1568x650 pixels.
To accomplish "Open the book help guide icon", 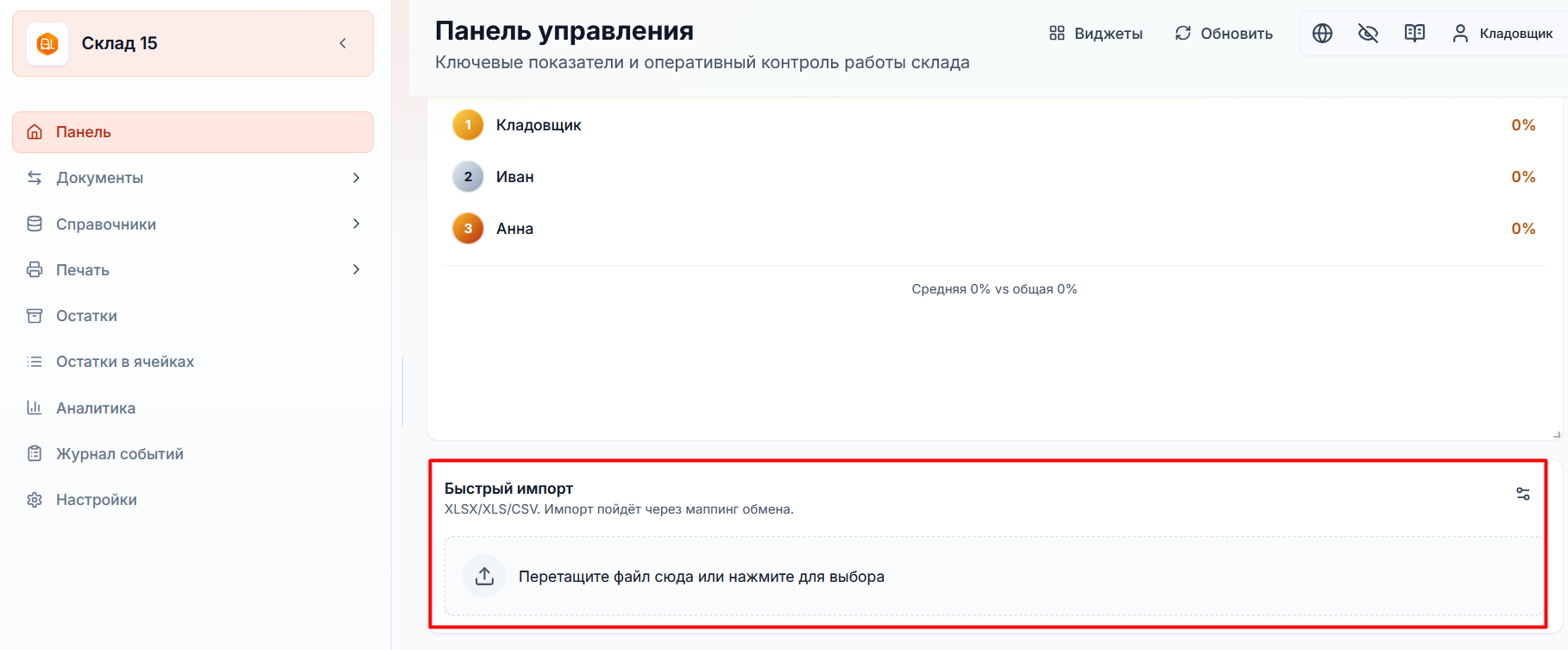I will tap(1414, 34).
